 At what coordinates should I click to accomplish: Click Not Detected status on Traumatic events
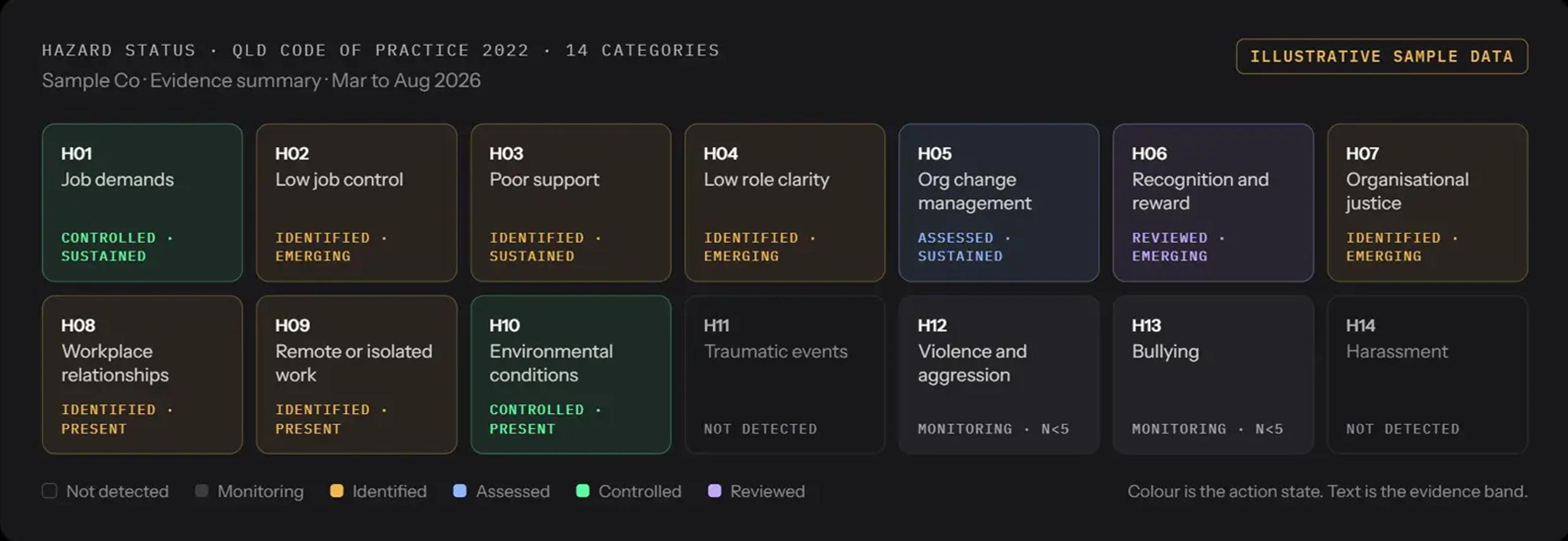760,429
